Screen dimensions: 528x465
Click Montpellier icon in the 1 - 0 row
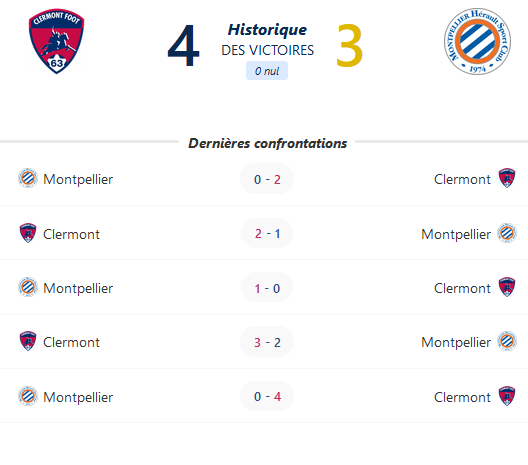pos(28,287)
